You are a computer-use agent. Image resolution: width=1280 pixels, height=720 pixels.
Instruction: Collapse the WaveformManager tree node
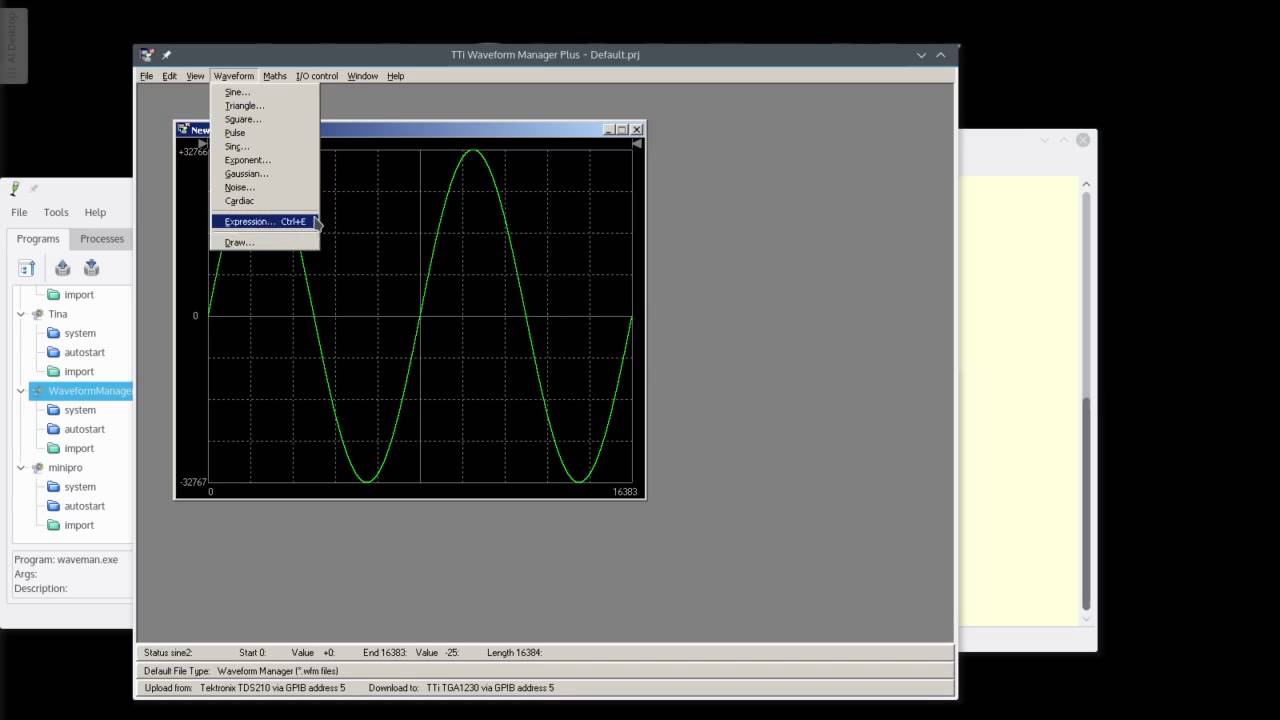pyautogui.click(x=21, y=391)
